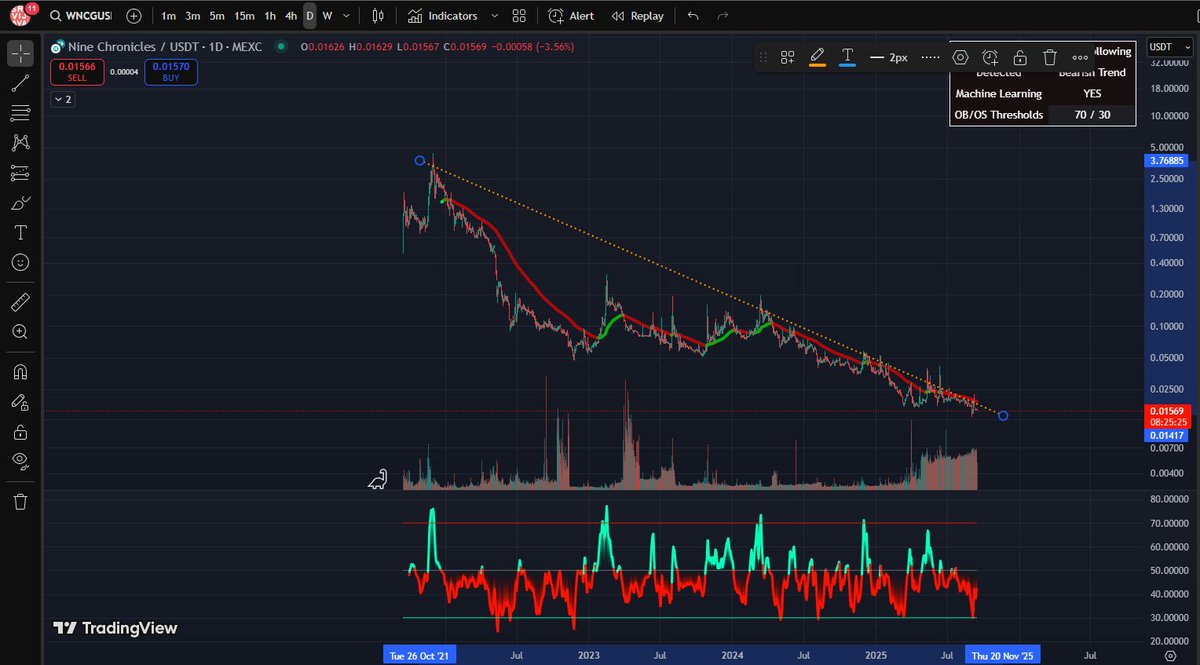Open more options in floating toolbar
Viewport: 1200px width, 665px height.
click(x=1080, y=57)
